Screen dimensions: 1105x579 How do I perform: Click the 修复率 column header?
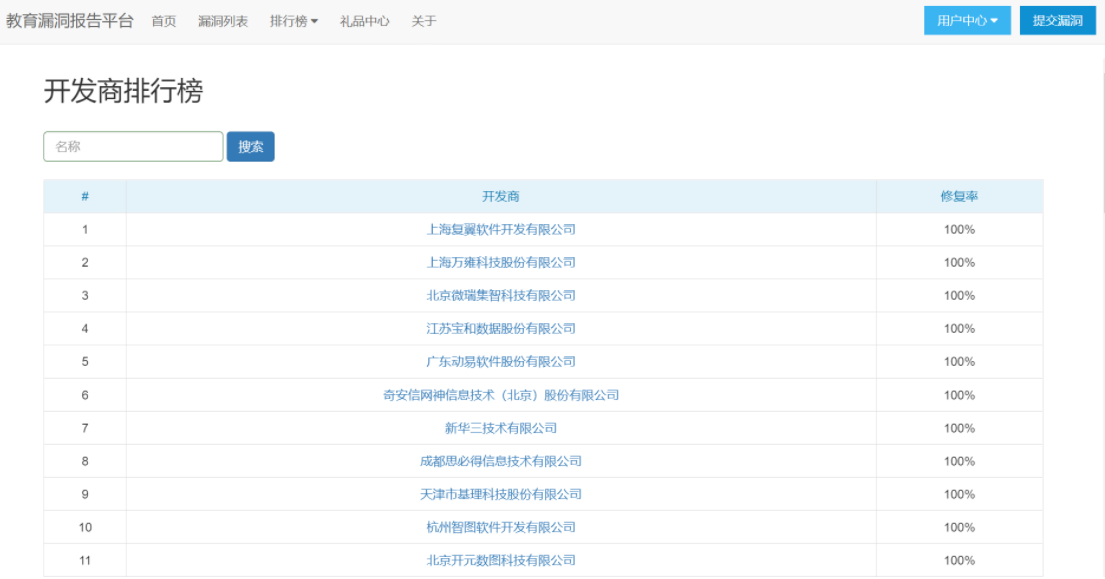[959, 197]
